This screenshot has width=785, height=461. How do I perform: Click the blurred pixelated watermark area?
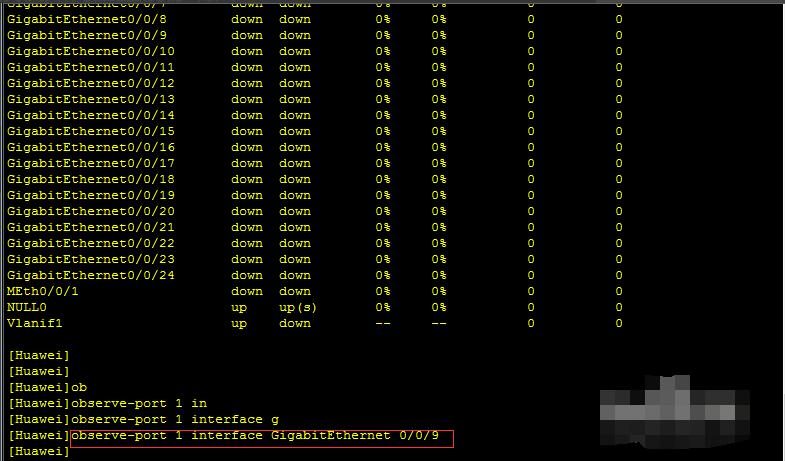(675, 411)
